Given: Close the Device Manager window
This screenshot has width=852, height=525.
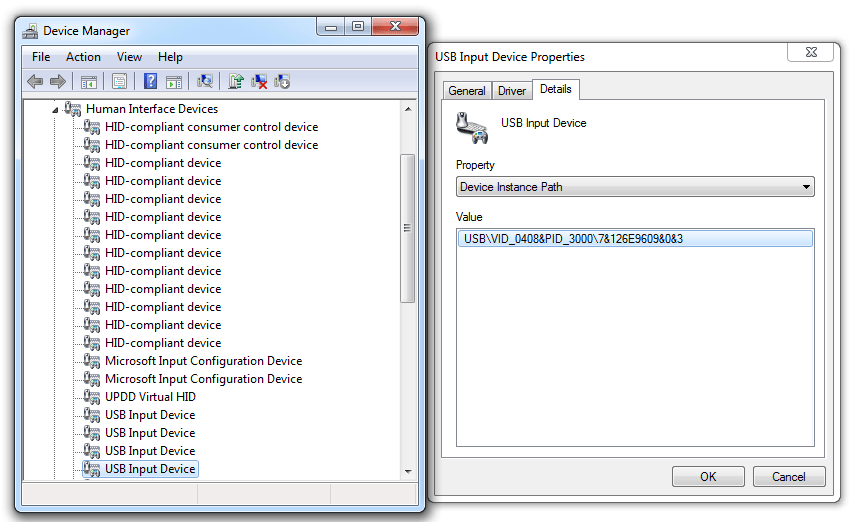Looking at the screenshot, I should click(x=396, y=27).
